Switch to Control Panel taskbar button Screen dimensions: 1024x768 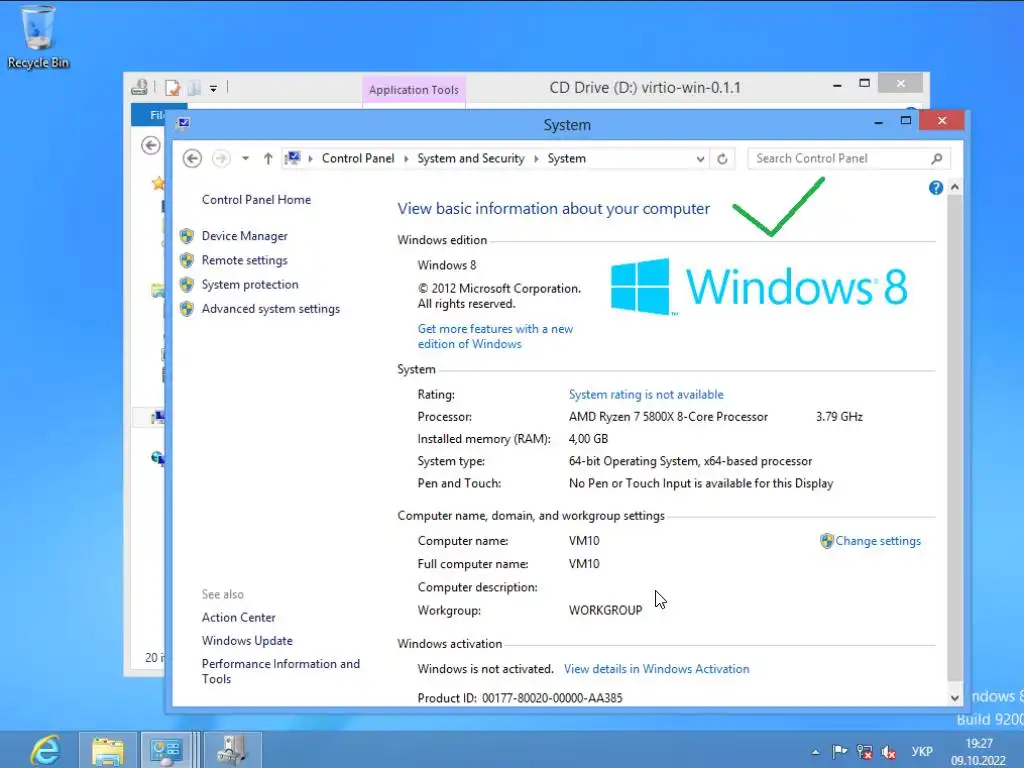pos(166,750)
